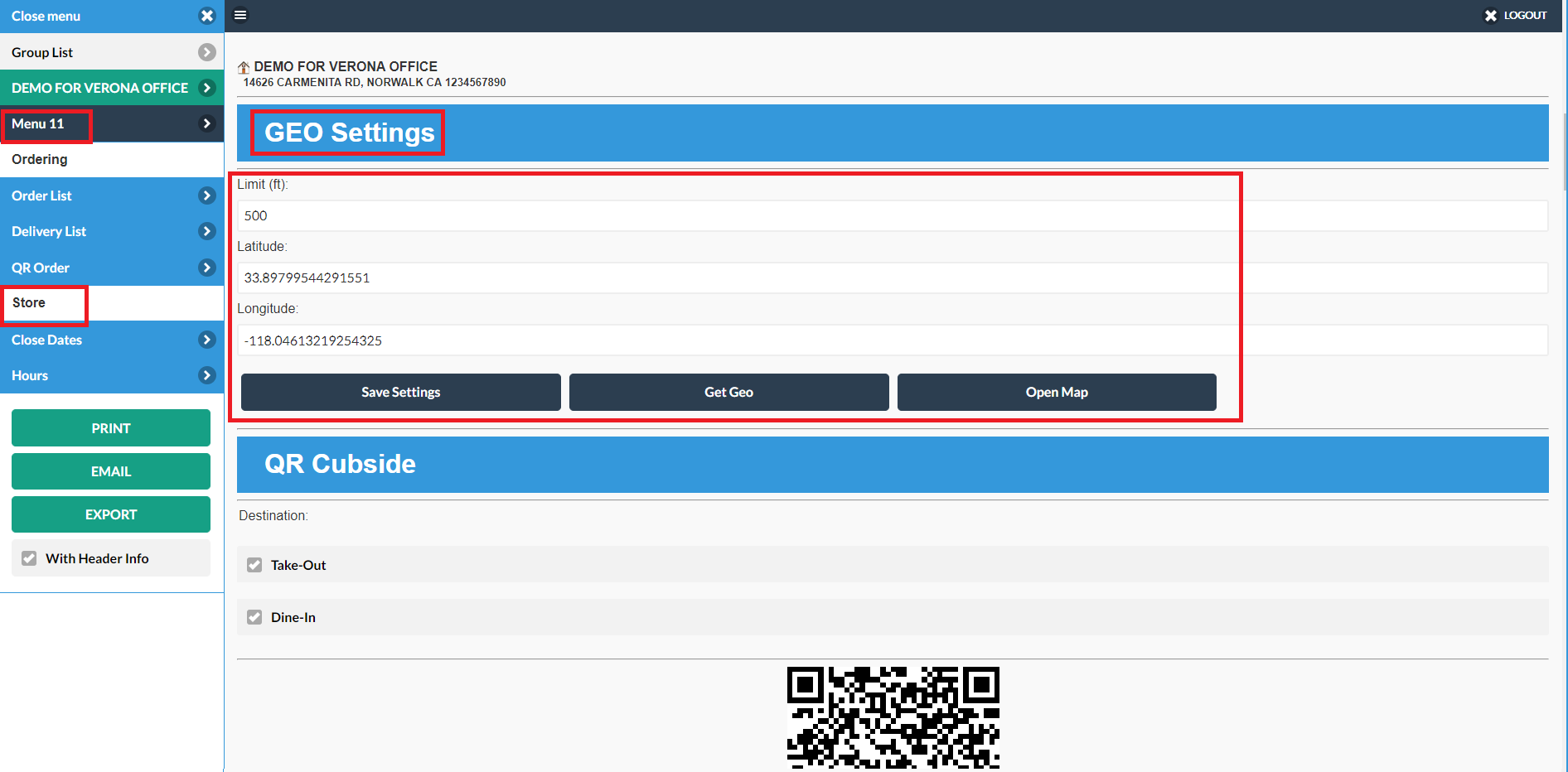Image resolution: width=1568 pixels, height=772 pixels.
Task: Go to the QR Order menu item
Action: point(112,268)
